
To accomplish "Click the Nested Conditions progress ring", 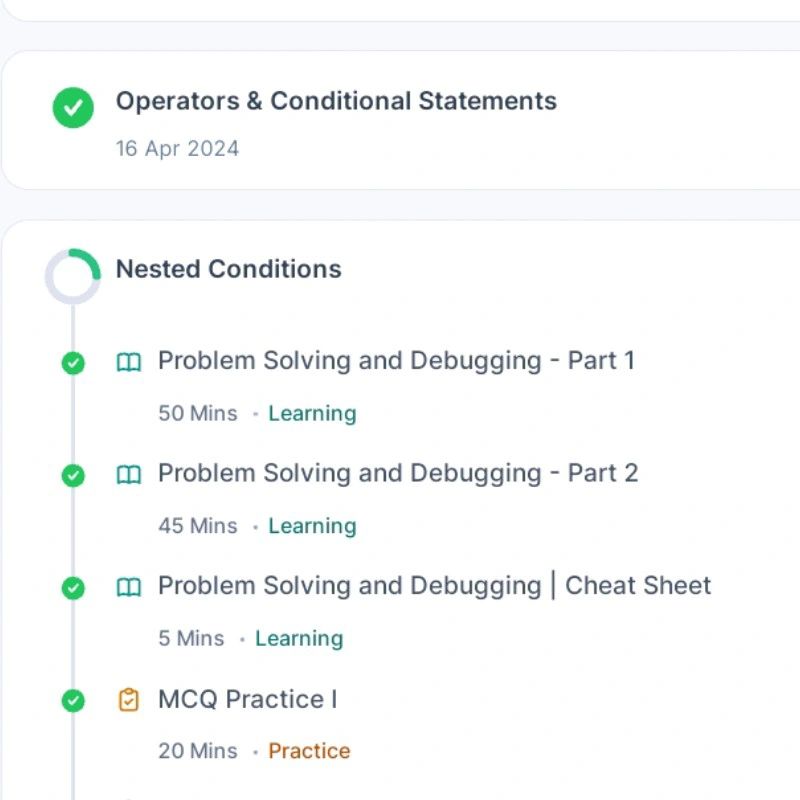I will (73, 277).
